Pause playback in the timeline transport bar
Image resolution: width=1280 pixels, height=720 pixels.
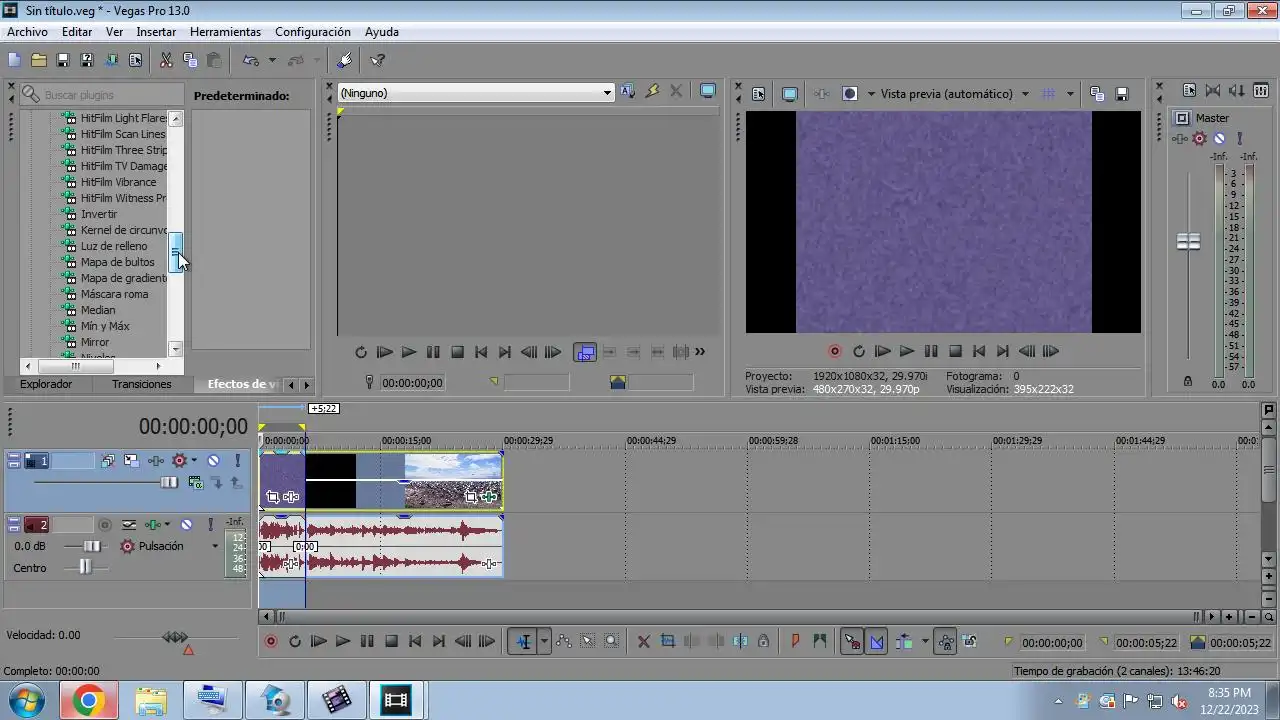point(367,642)
